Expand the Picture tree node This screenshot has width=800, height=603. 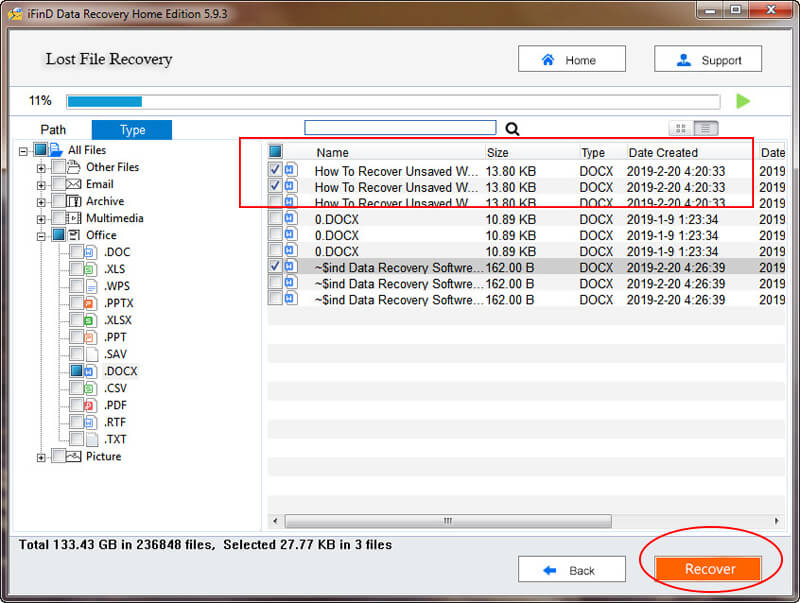click(41, 458)
